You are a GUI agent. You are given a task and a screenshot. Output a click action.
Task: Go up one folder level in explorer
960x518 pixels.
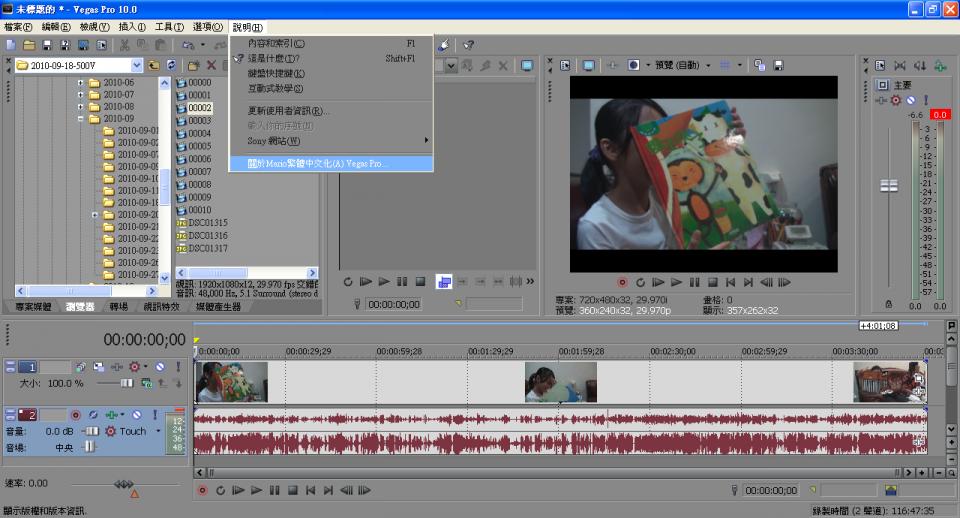tap(154, 65)
